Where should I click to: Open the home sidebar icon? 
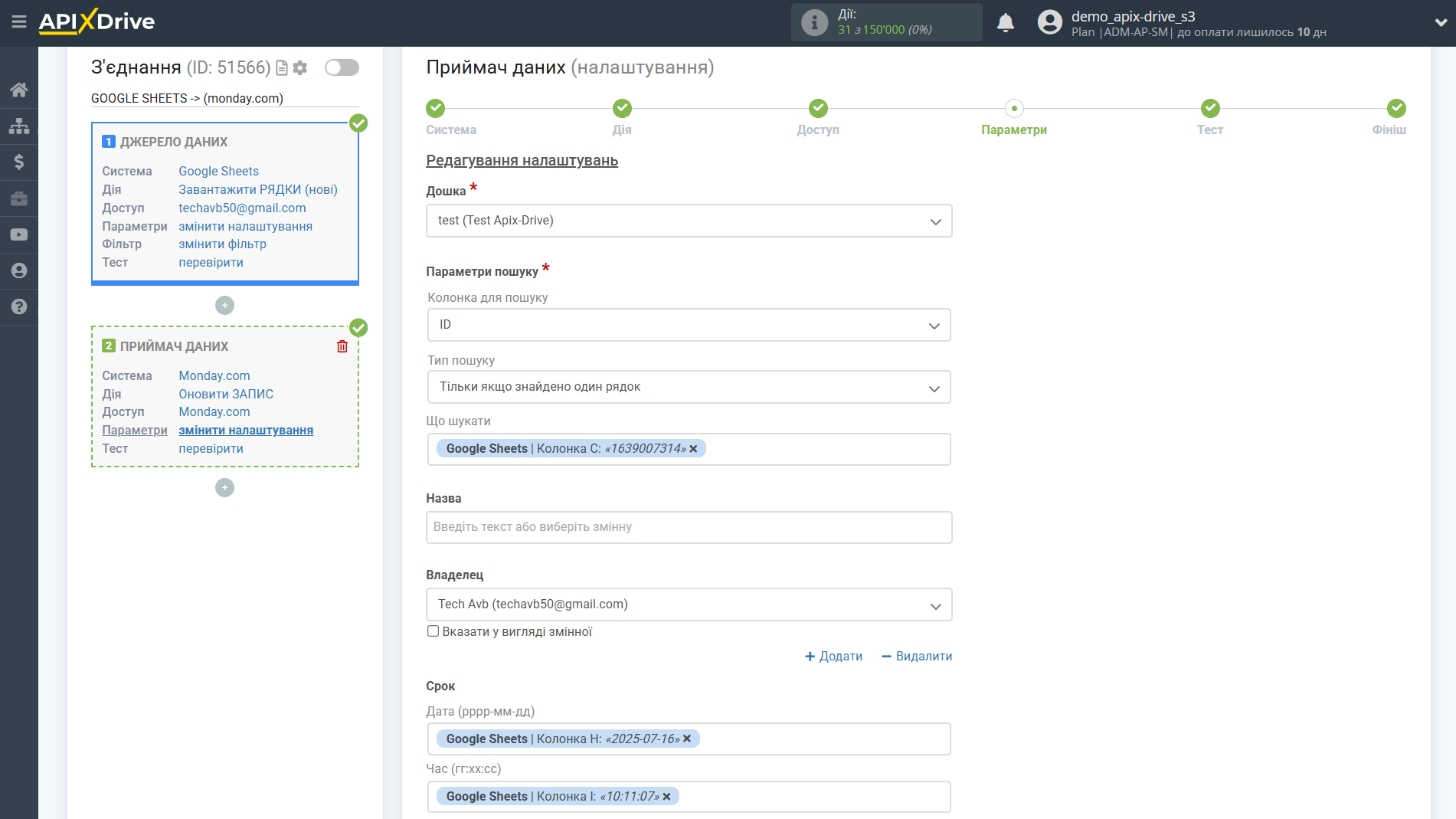tap(19, 90)
